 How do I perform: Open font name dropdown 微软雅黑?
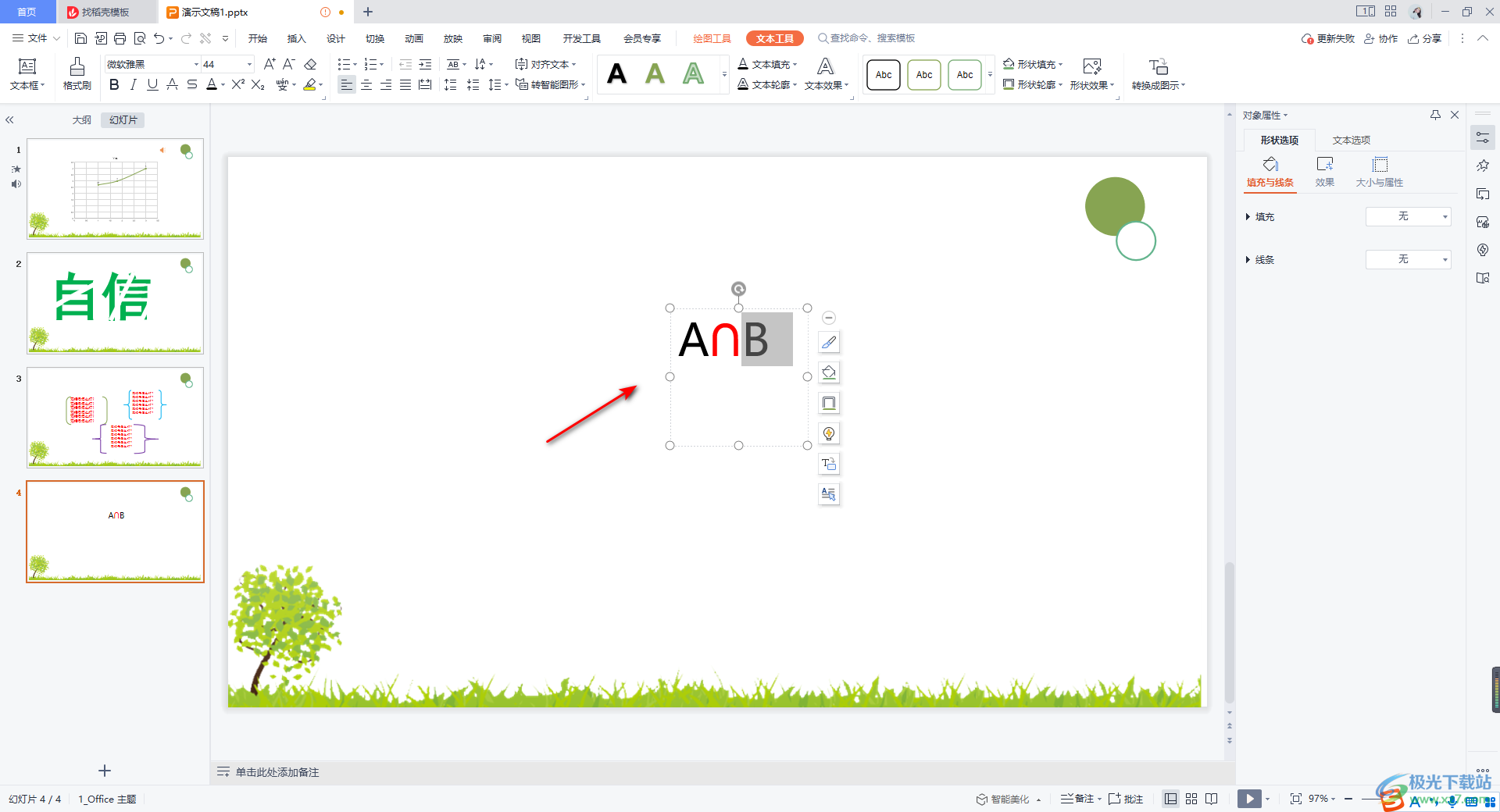pos(196,64)
